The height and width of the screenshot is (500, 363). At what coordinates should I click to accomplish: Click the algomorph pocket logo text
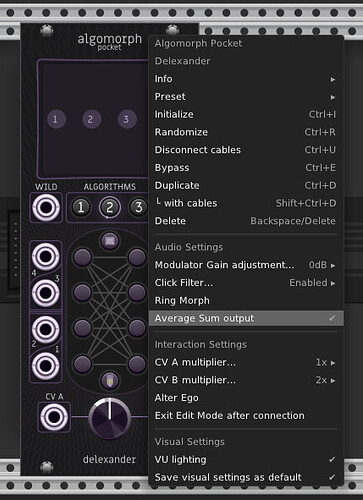(x=110, y=42)
